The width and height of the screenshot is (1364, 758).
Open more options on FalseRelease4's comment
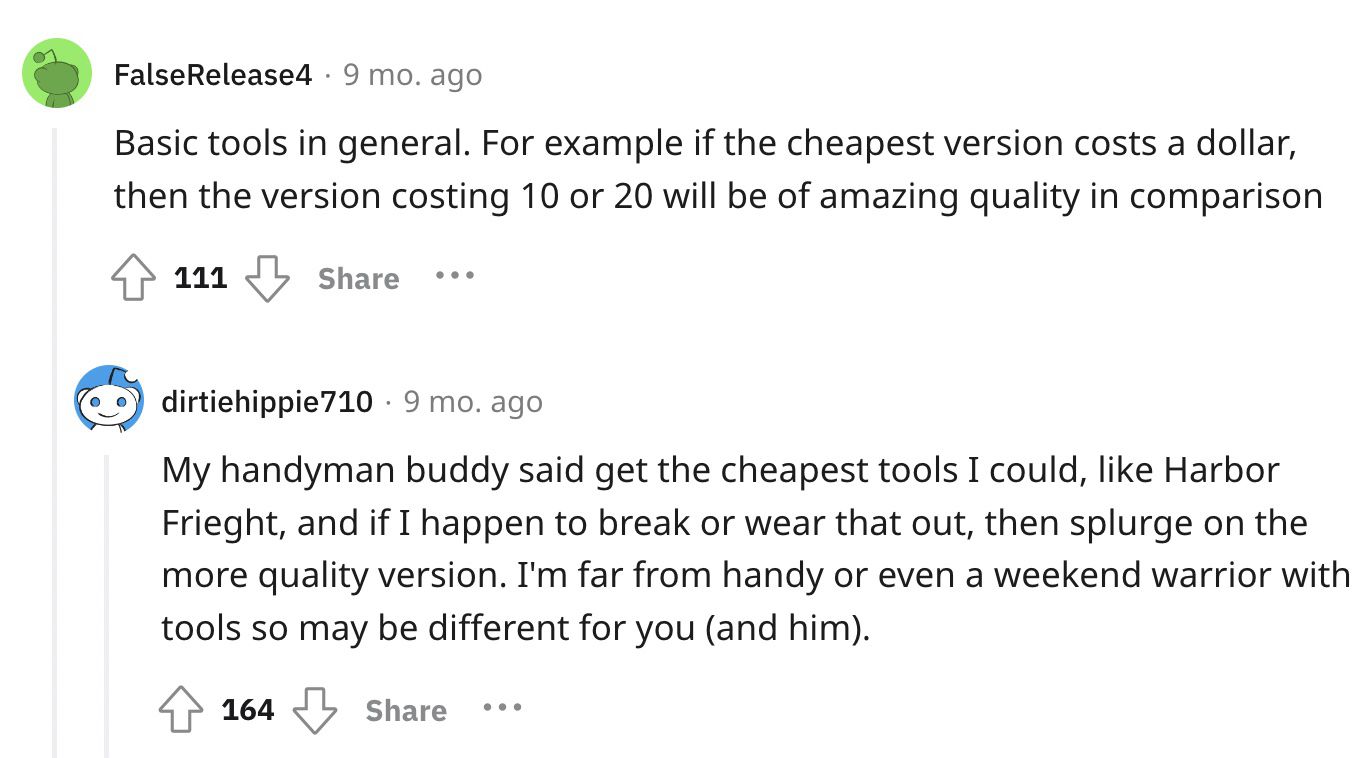pyautogui.click(x=455, y=276)
